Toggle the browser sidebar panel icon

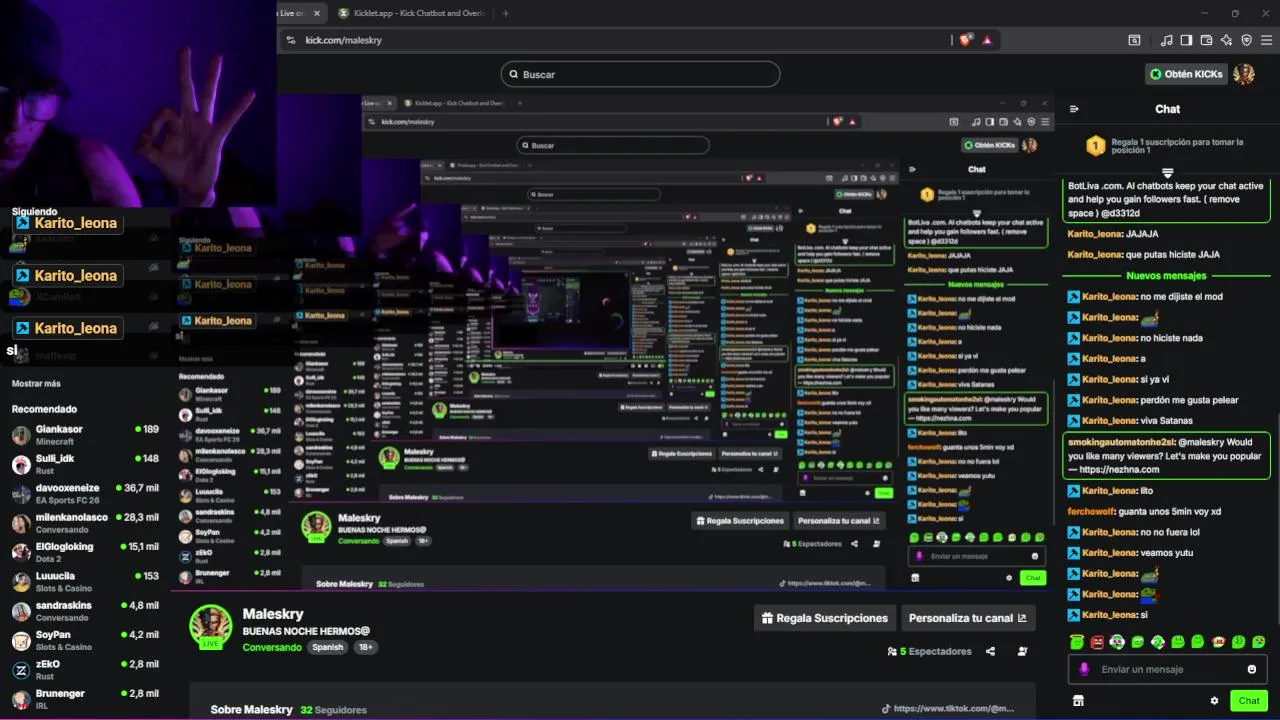tap(1186, 40)
